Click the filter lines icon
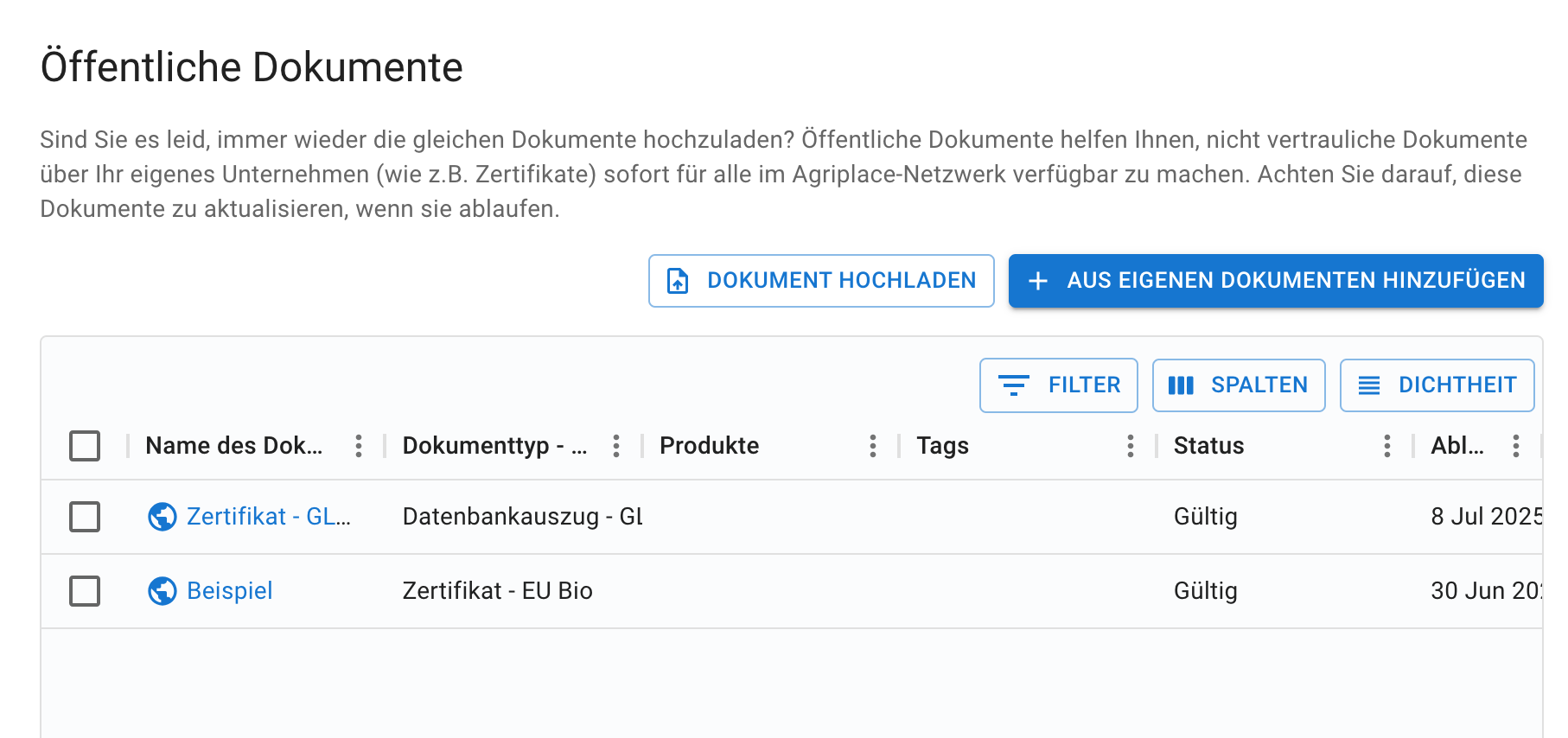1568x738 pixels. click(1013, 385)
